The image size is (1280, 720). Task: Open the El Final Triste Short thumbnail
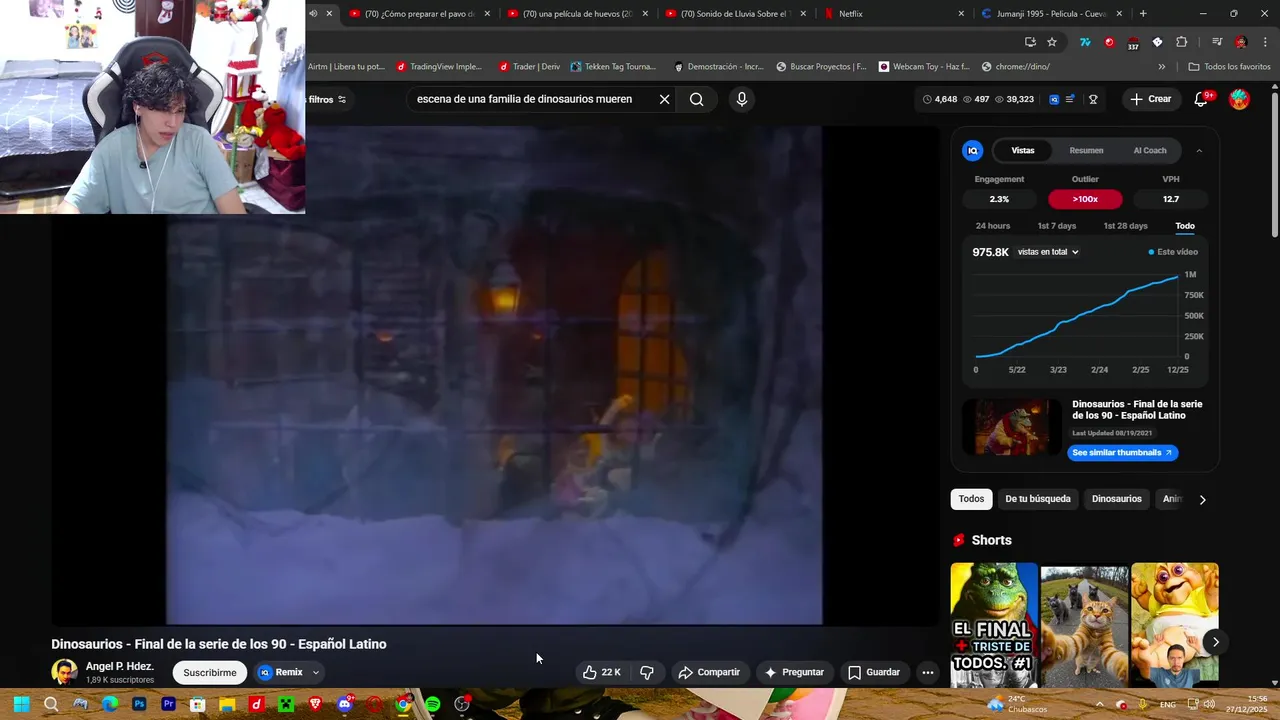994,625
